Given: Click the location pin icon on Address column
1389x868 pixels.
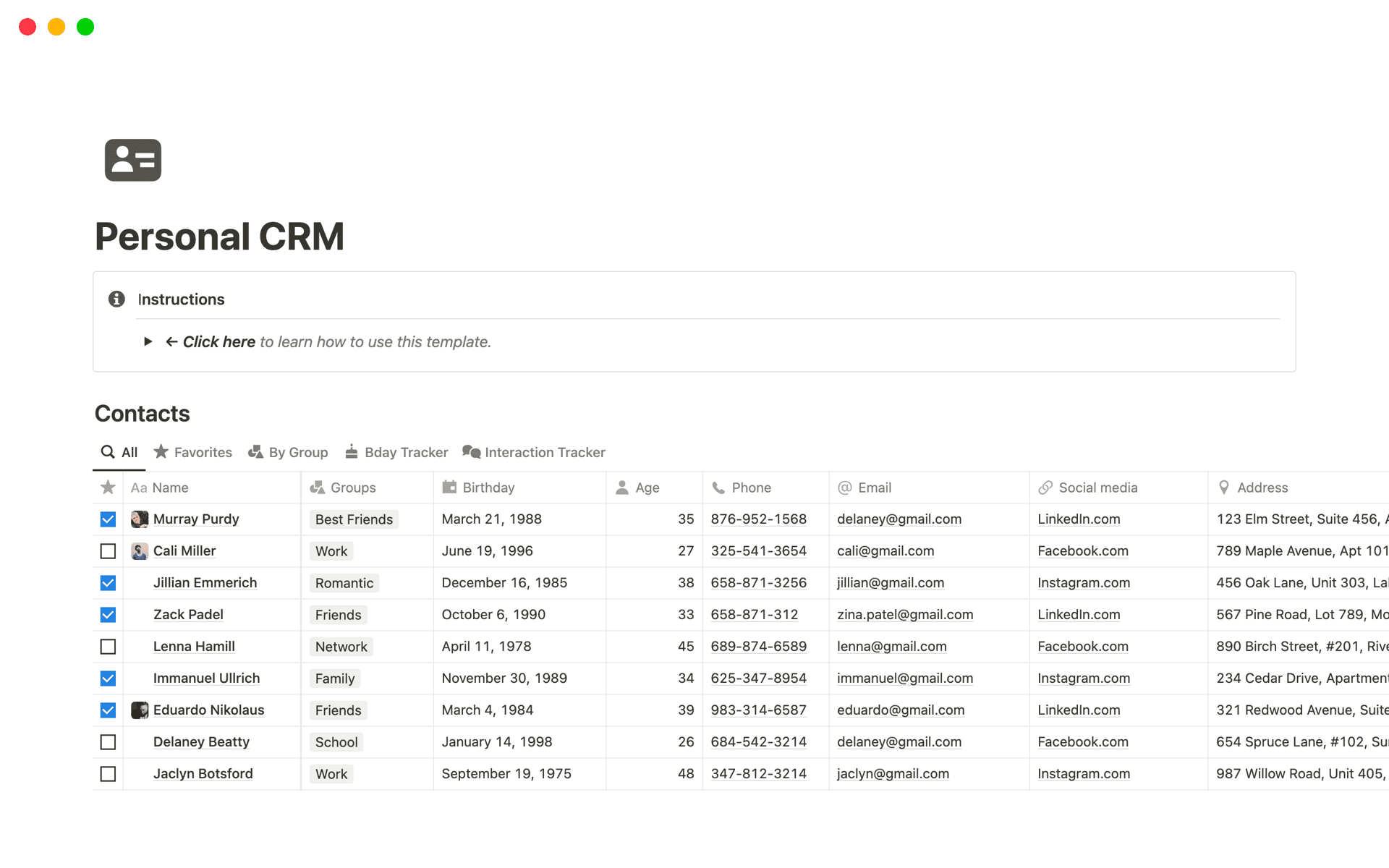Looking at the screenshot, I should click(1224, 487).
